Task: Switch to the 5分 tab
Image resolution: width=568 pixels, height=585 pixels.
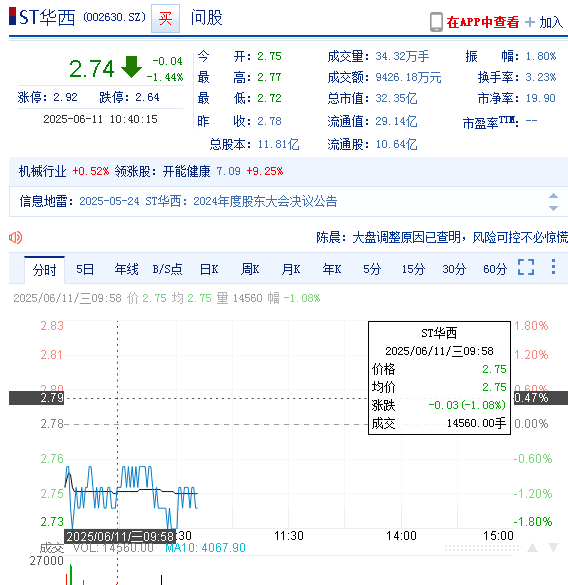Action: tap(372, 269)
